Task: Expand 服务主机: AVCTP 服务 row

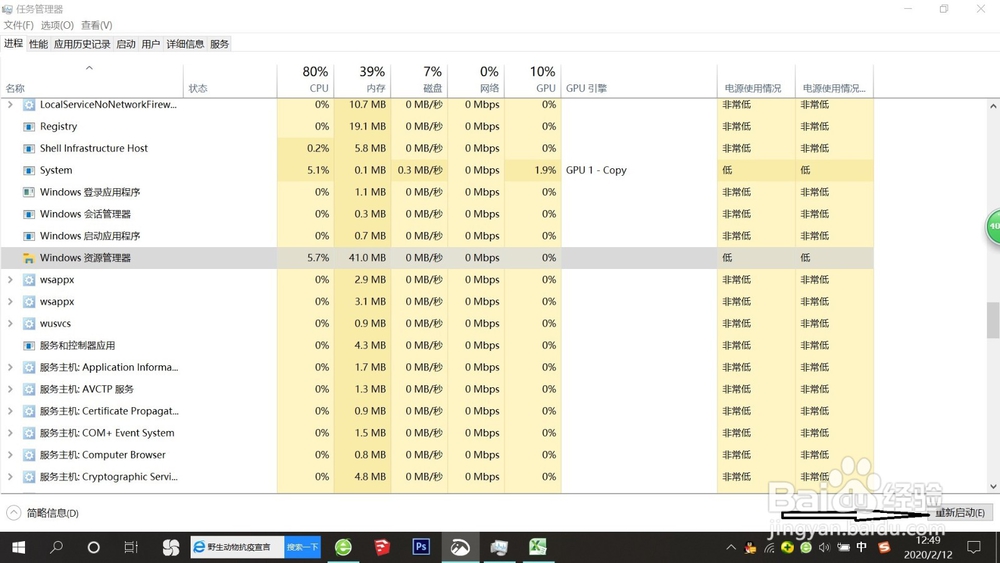Action: click(x=10, y=389)
